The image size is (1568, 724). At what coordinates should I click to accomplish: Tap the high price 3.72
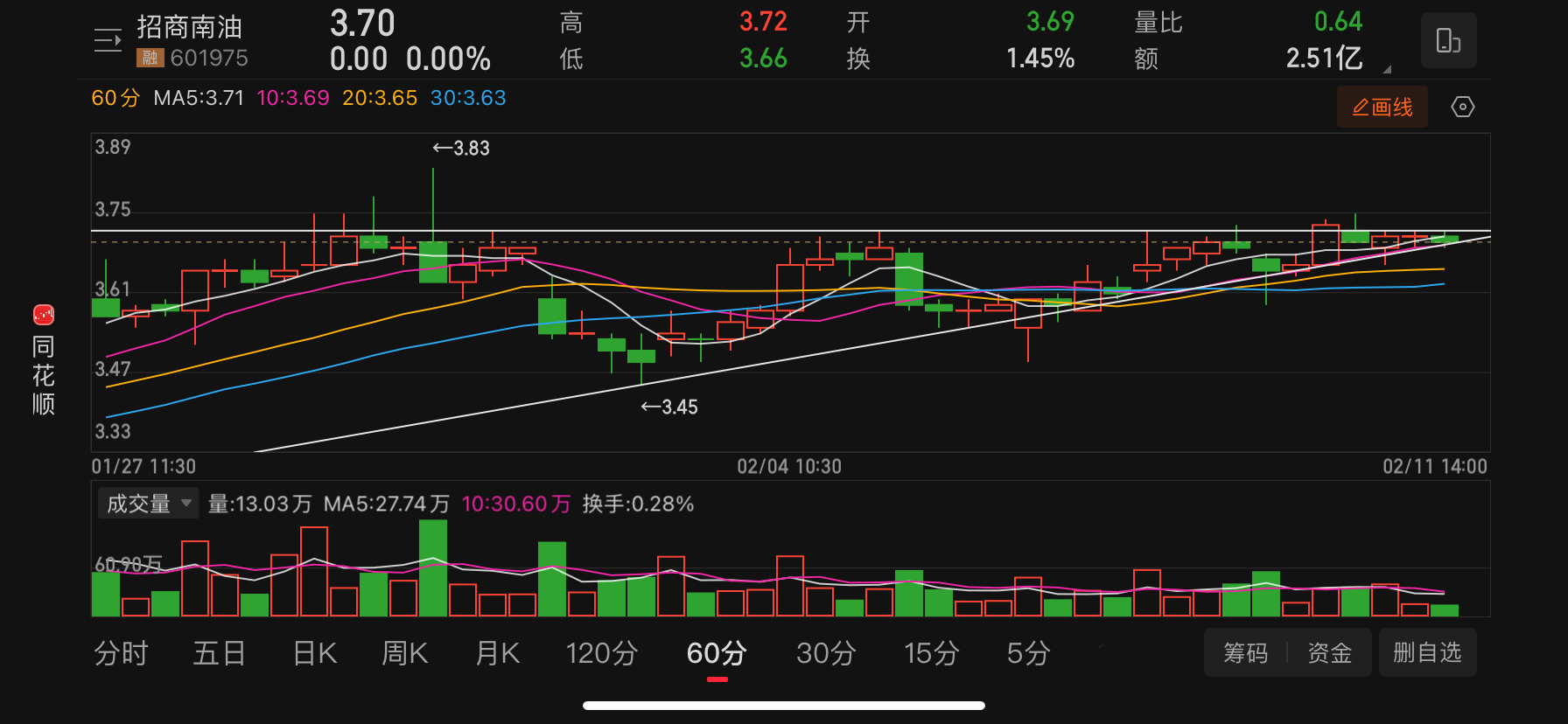[763, 22]
